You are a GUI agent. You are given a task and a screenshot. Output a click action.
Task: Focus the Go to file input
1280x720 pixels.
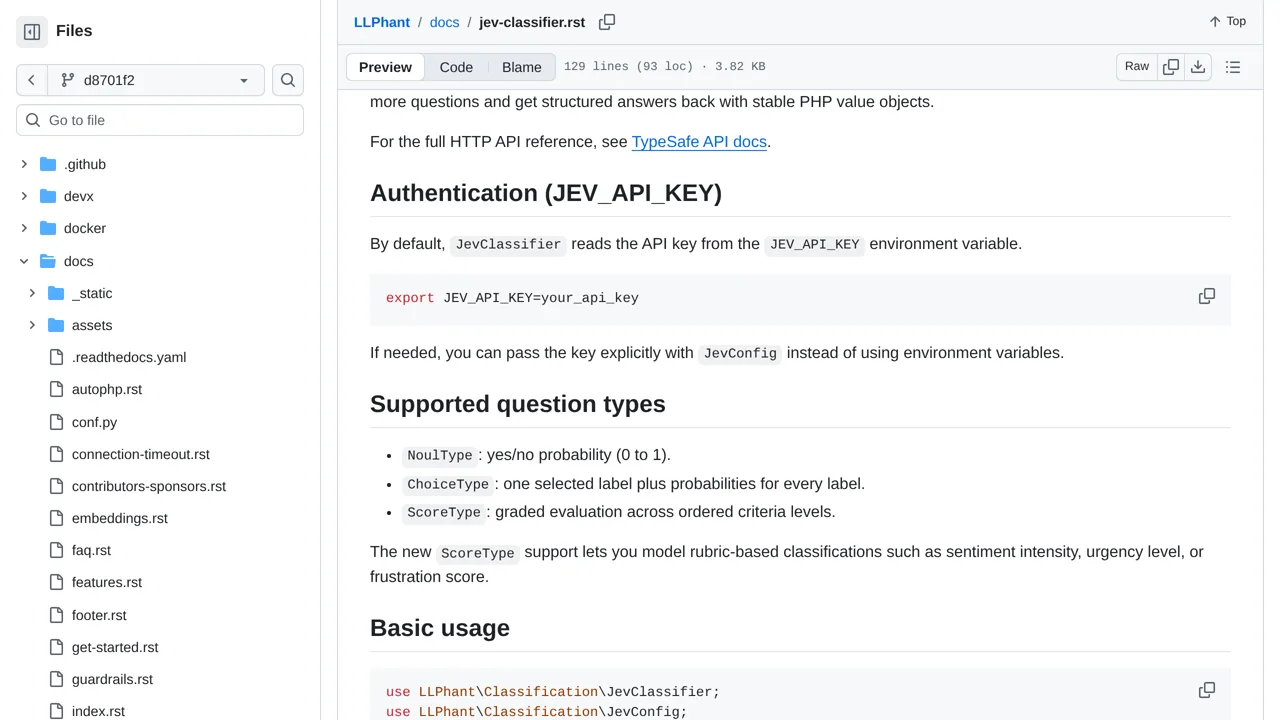tap(160, 120)
